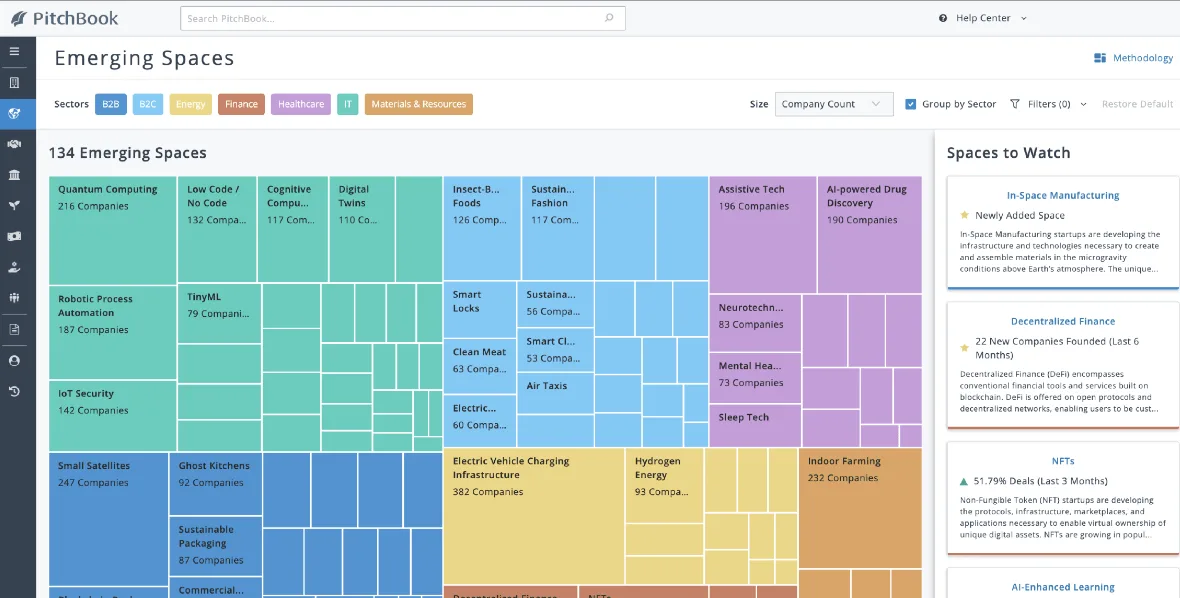Open the cash money sidebar icon
The image size is (1180, 598).
[14, 236]
